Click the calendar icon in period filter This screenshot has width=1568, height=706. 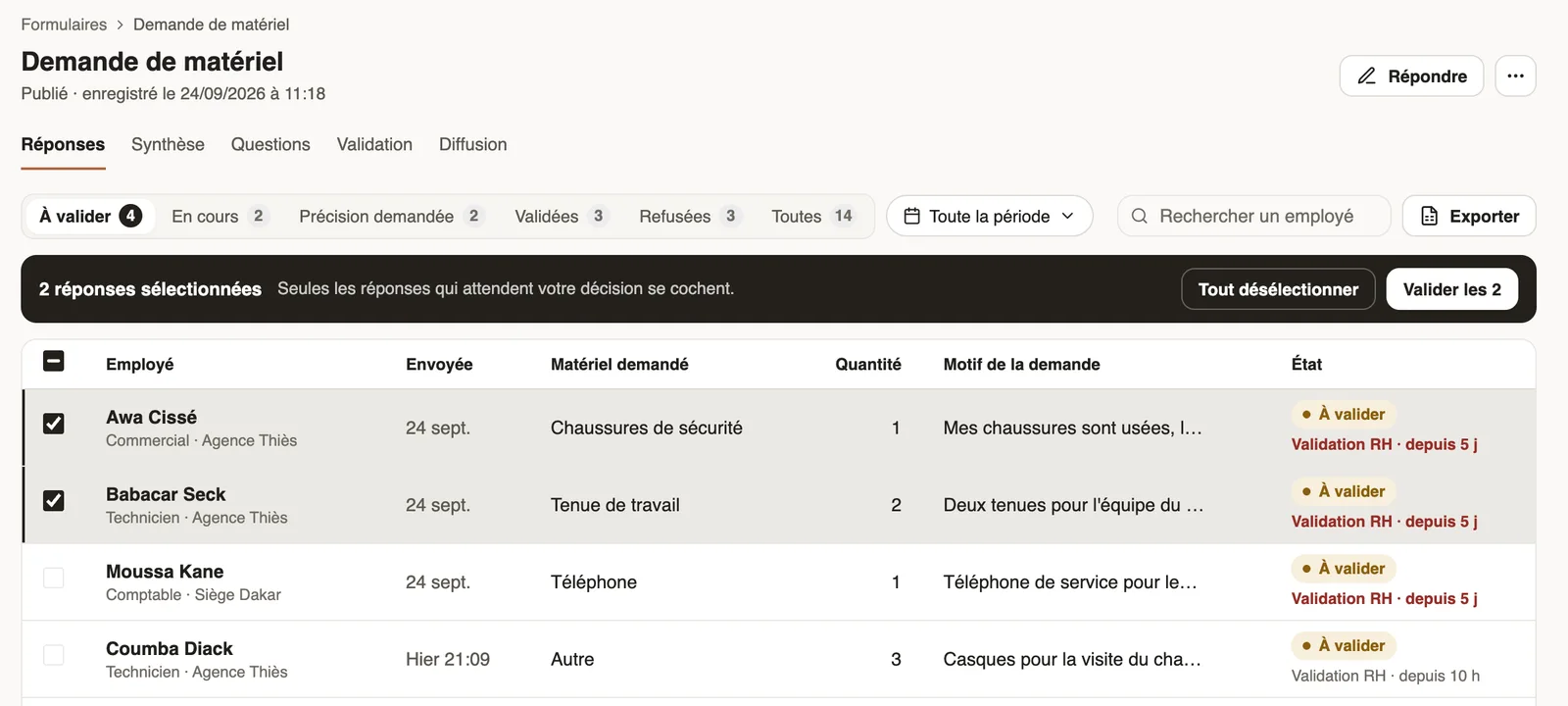pyautogui.click(x=911, y=216)
